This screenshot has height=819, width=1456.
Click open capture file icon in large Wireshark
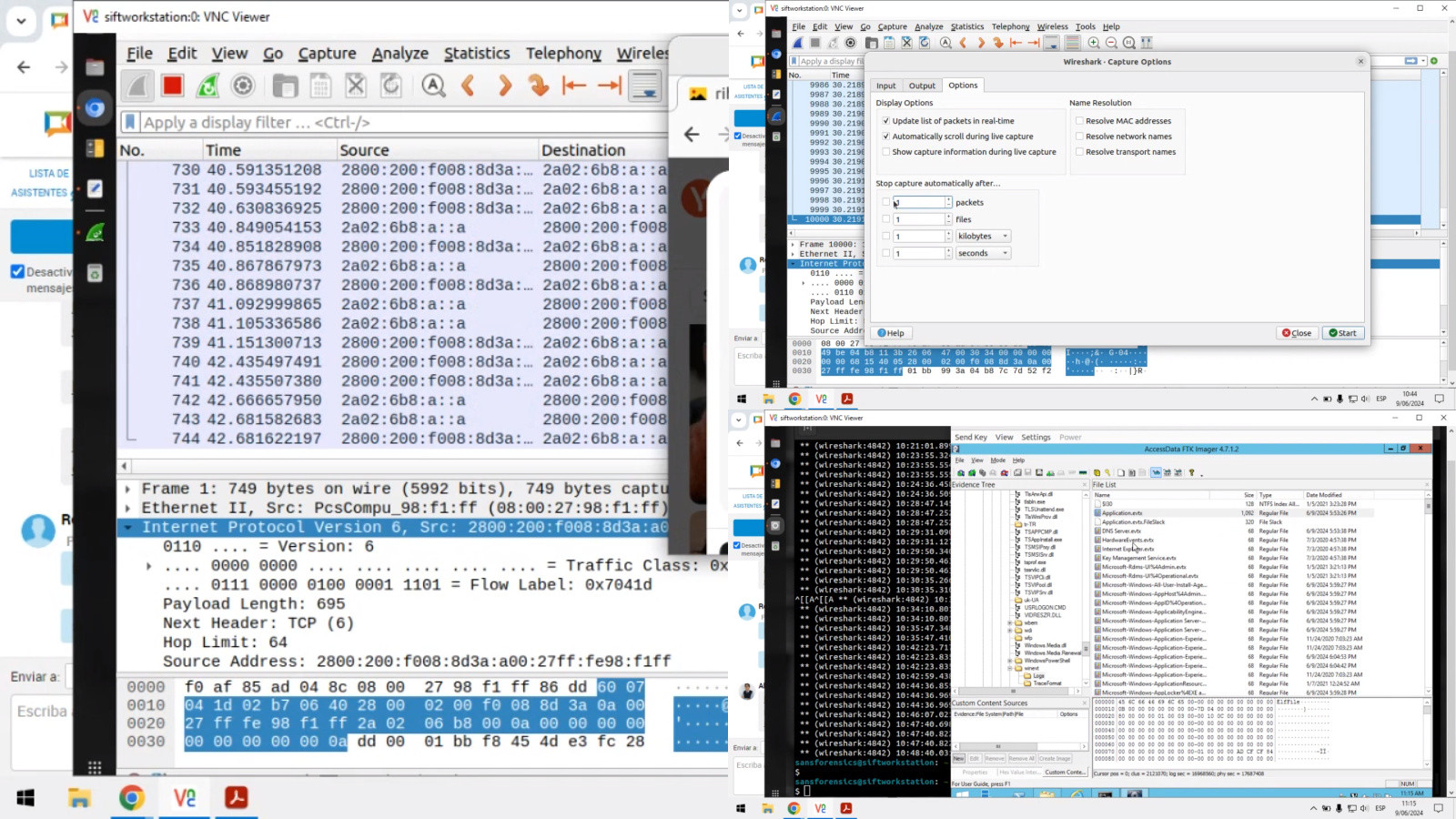(285, 86)
